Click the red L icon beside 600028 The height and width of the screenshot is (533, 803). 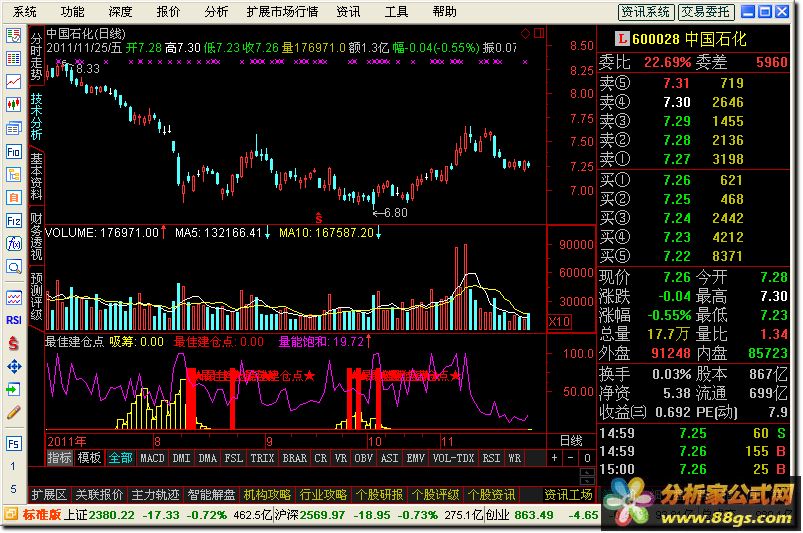click(621, 39)
